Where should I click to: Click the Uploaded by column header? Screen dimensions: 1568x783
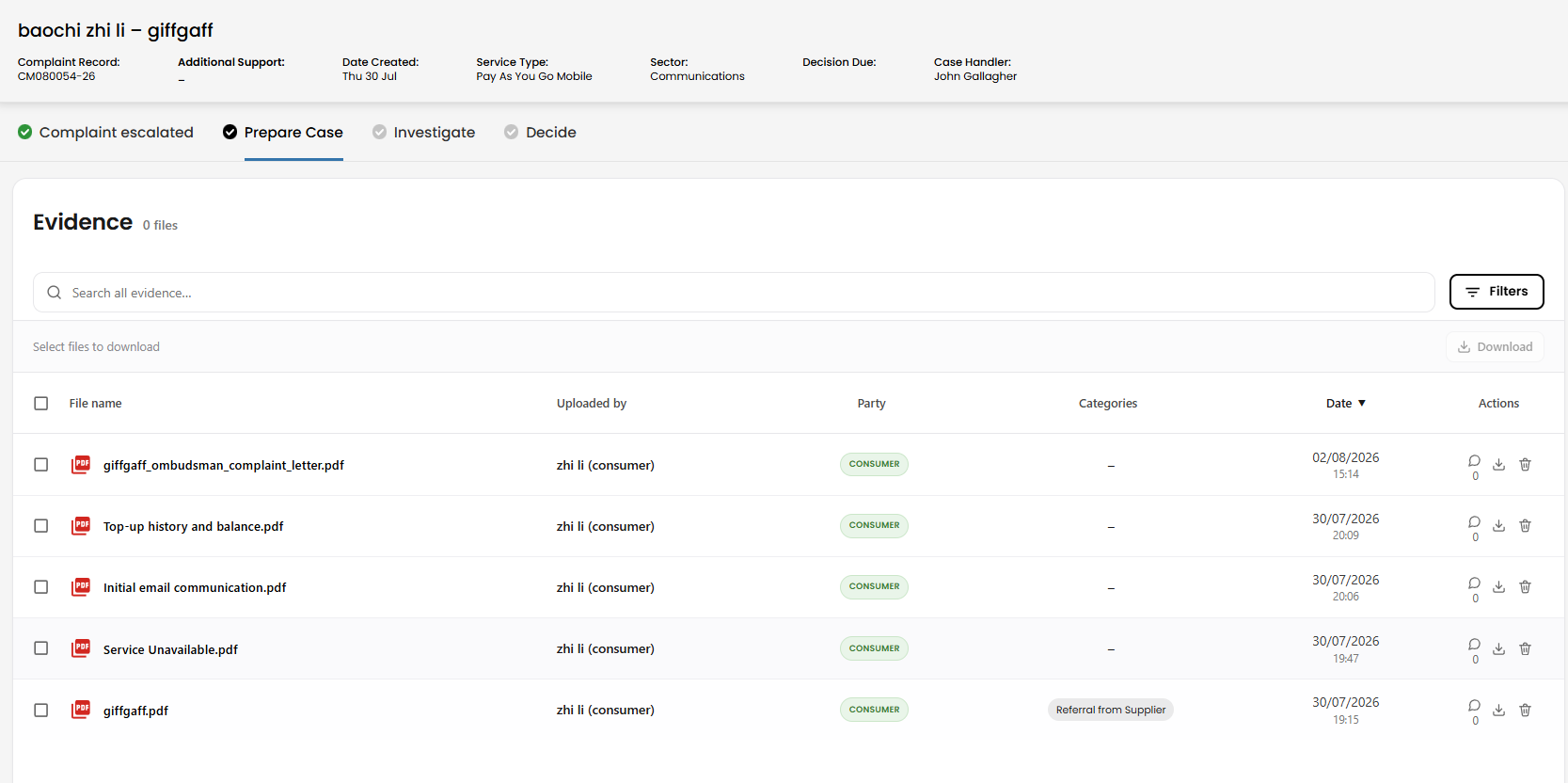(x=592, y=404)
